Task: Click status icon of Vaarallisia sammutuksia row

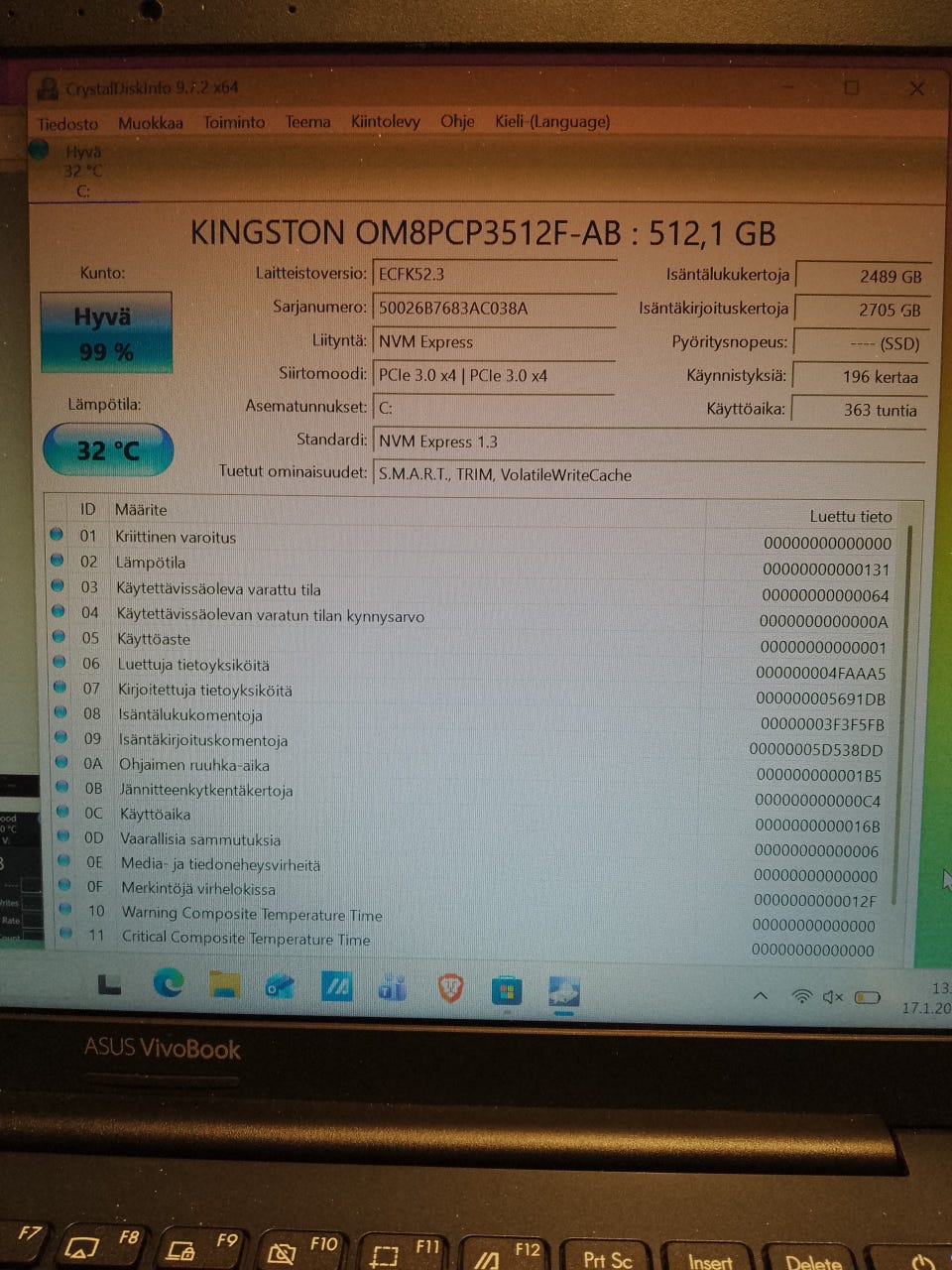Action: (x=63, y=836)
